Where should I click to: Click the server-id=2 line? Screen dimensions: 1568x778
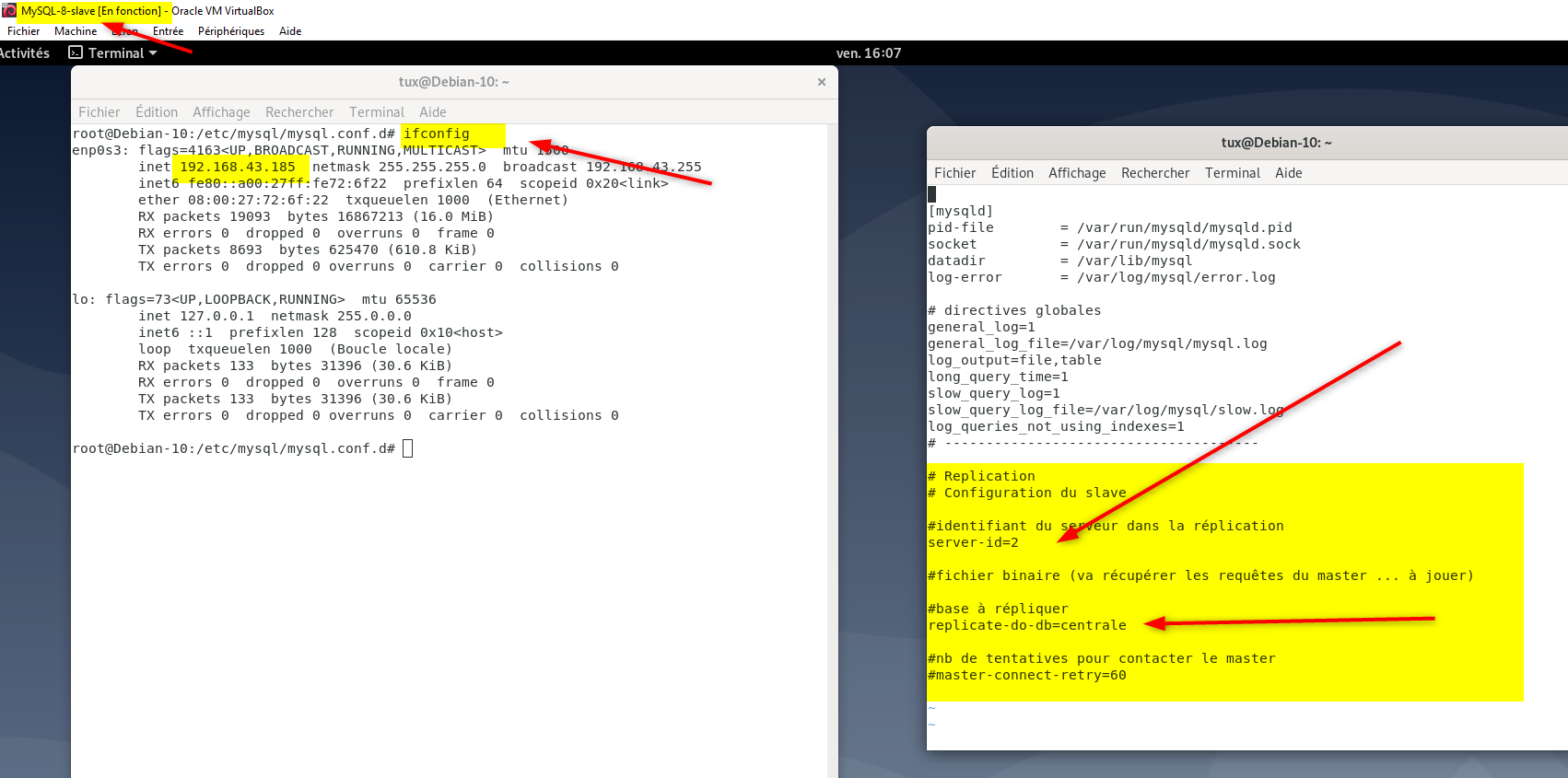(973, 542)
